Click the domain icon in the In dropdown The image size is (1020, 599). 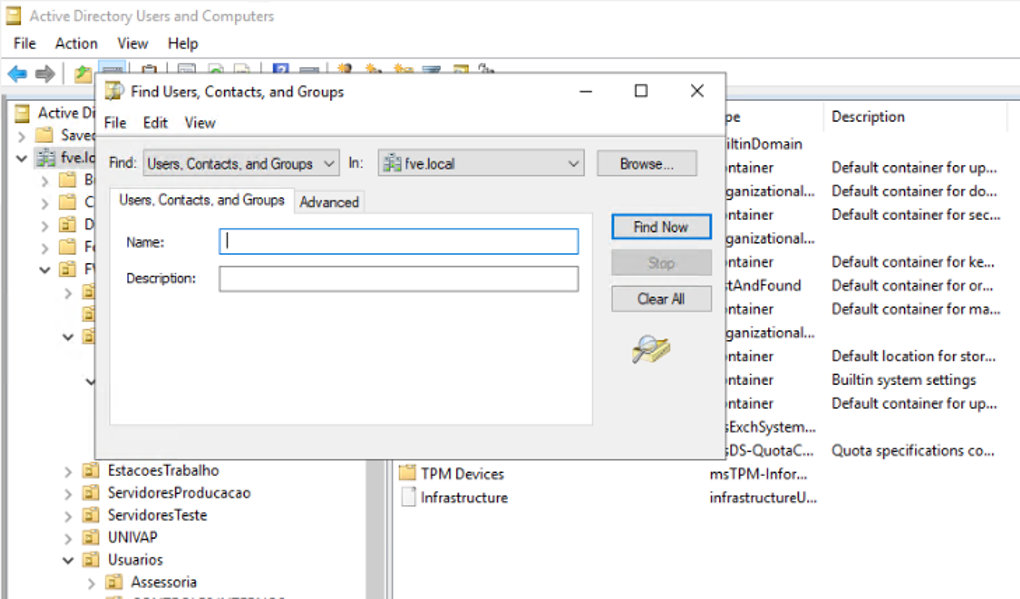pyautogui.click(x=392, y=163)
